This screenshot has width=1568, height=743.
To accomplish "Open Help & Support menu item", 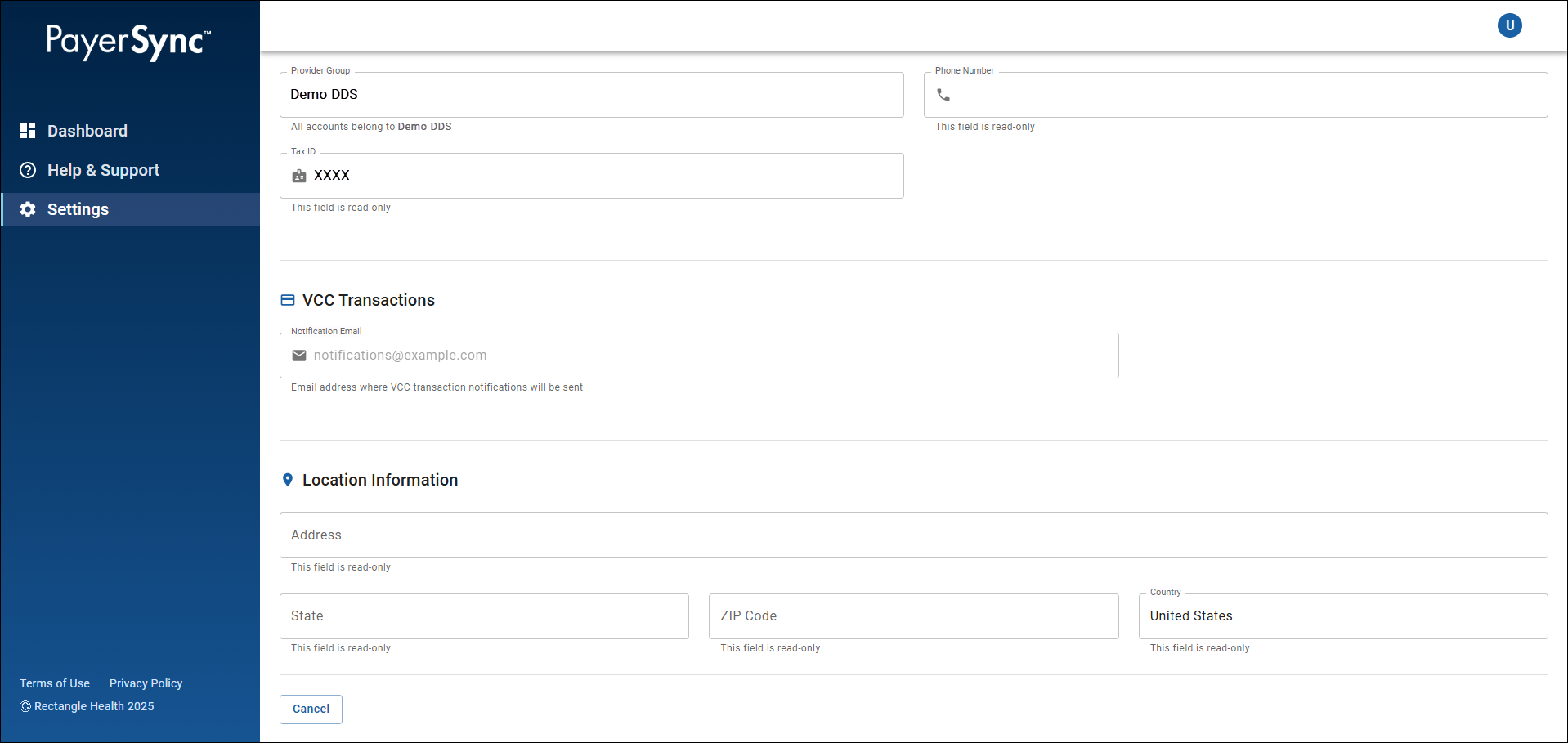I will coord(131,170).
